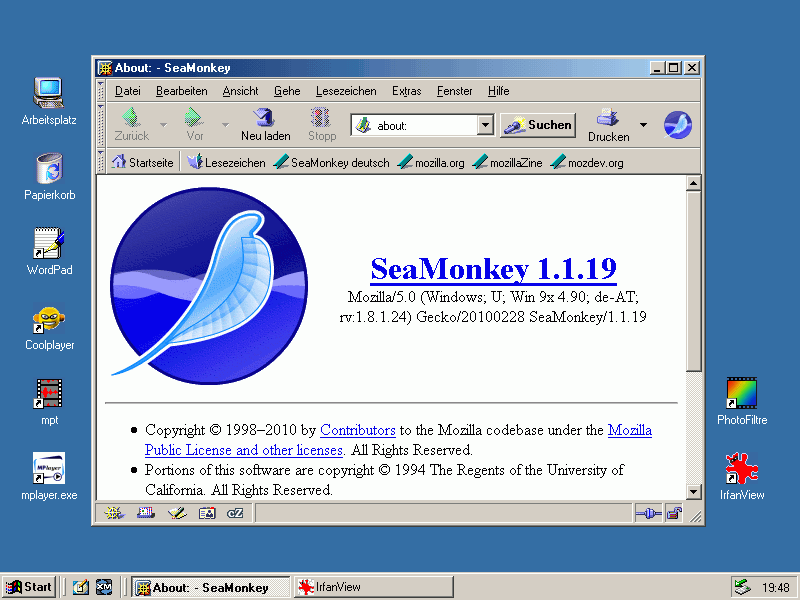800x600 pixels.
Task: Follow the SeaMonkey 1.1.19 heading link
Action: tap(493, 269)
